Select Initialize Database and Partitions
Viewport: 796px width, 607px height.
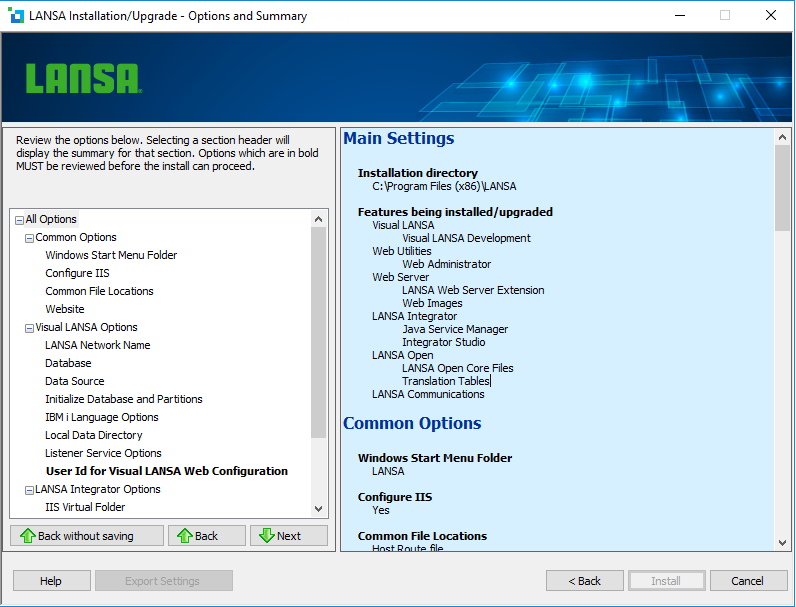coord(123,399)
